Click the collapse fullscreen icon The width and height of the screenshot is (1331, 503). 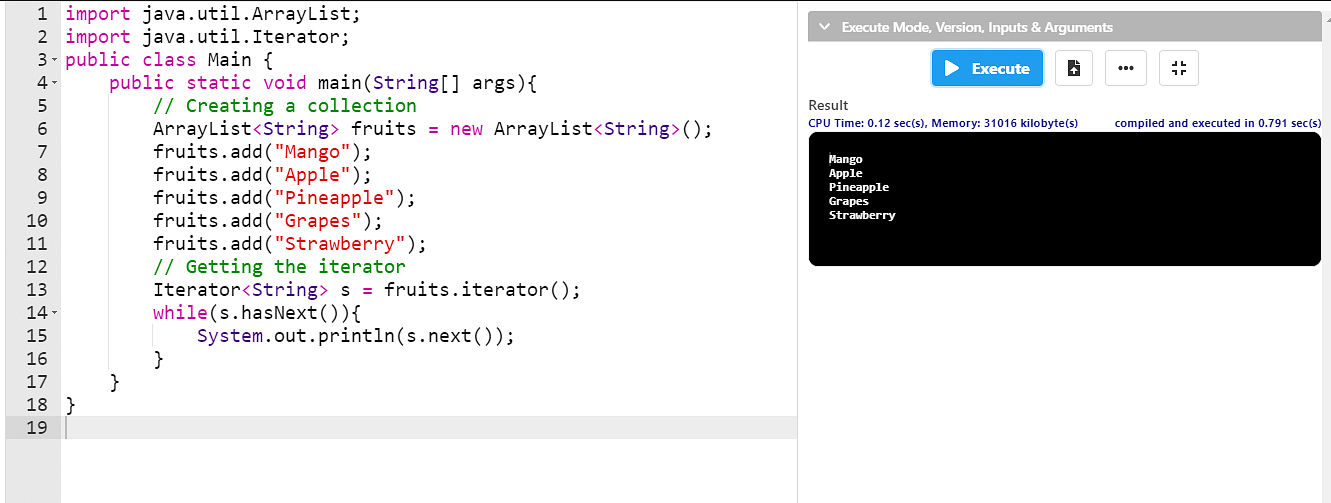(1178, 68)
